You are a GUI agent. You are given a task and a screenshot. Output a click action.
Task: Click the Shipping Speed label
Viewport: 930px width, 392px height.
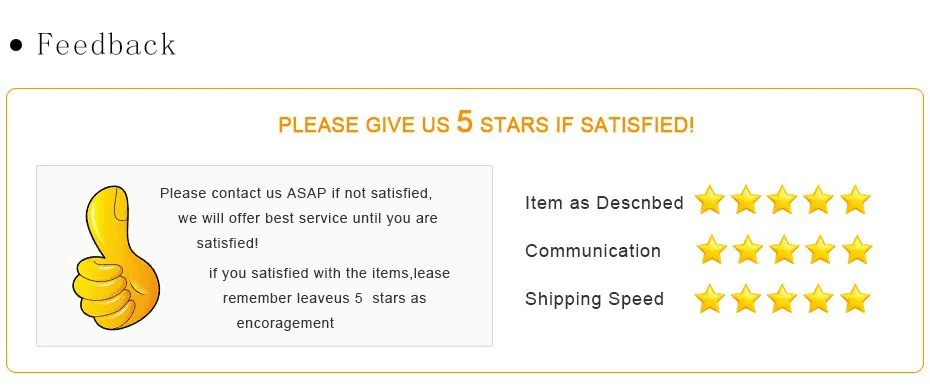tap(594, 299)
